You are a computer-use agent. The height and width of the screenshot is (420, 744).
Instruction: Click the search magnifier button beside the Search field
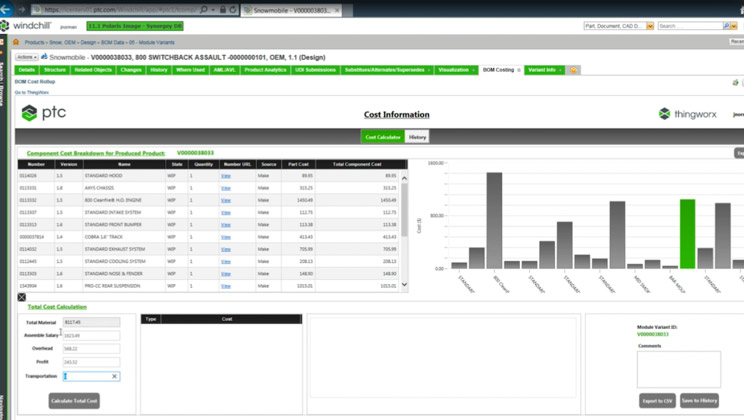point(726,26)
